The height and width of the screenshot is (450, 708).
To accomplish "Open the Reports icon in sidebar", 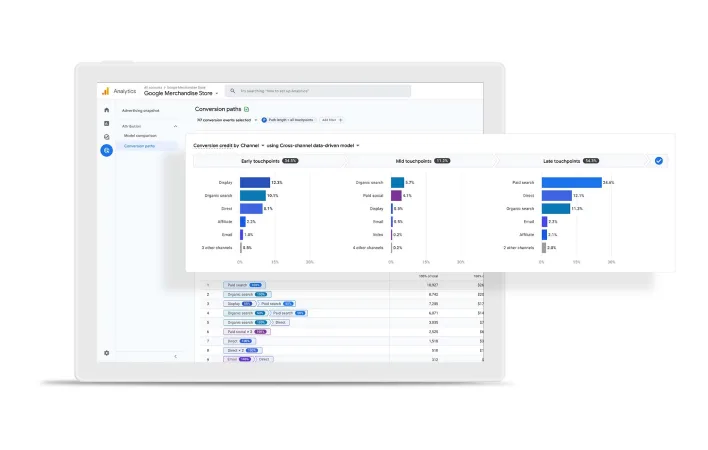I will (107, 123).
